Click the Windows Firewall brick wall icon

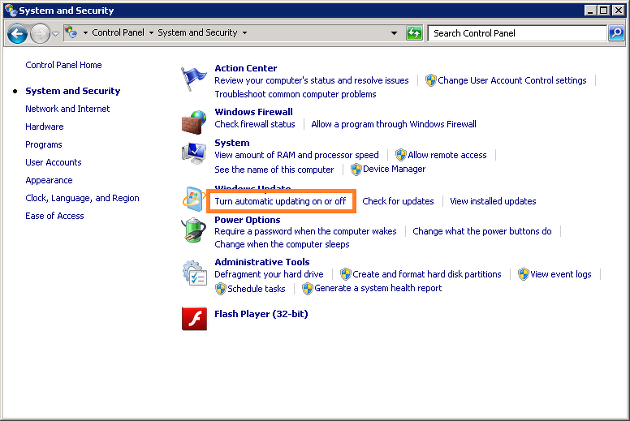194,122
